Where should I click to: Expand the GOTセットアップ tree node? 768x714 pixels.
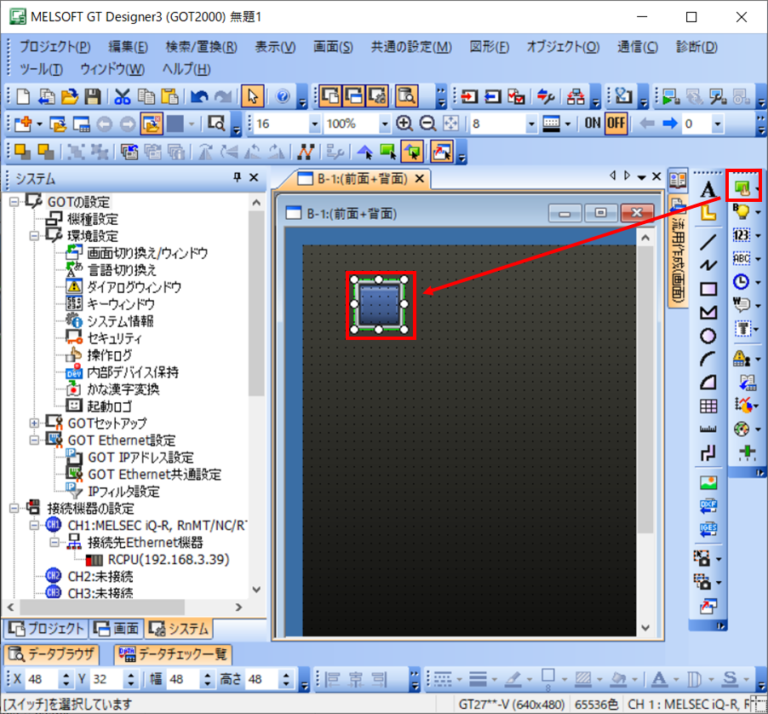[x=35, y=422]
